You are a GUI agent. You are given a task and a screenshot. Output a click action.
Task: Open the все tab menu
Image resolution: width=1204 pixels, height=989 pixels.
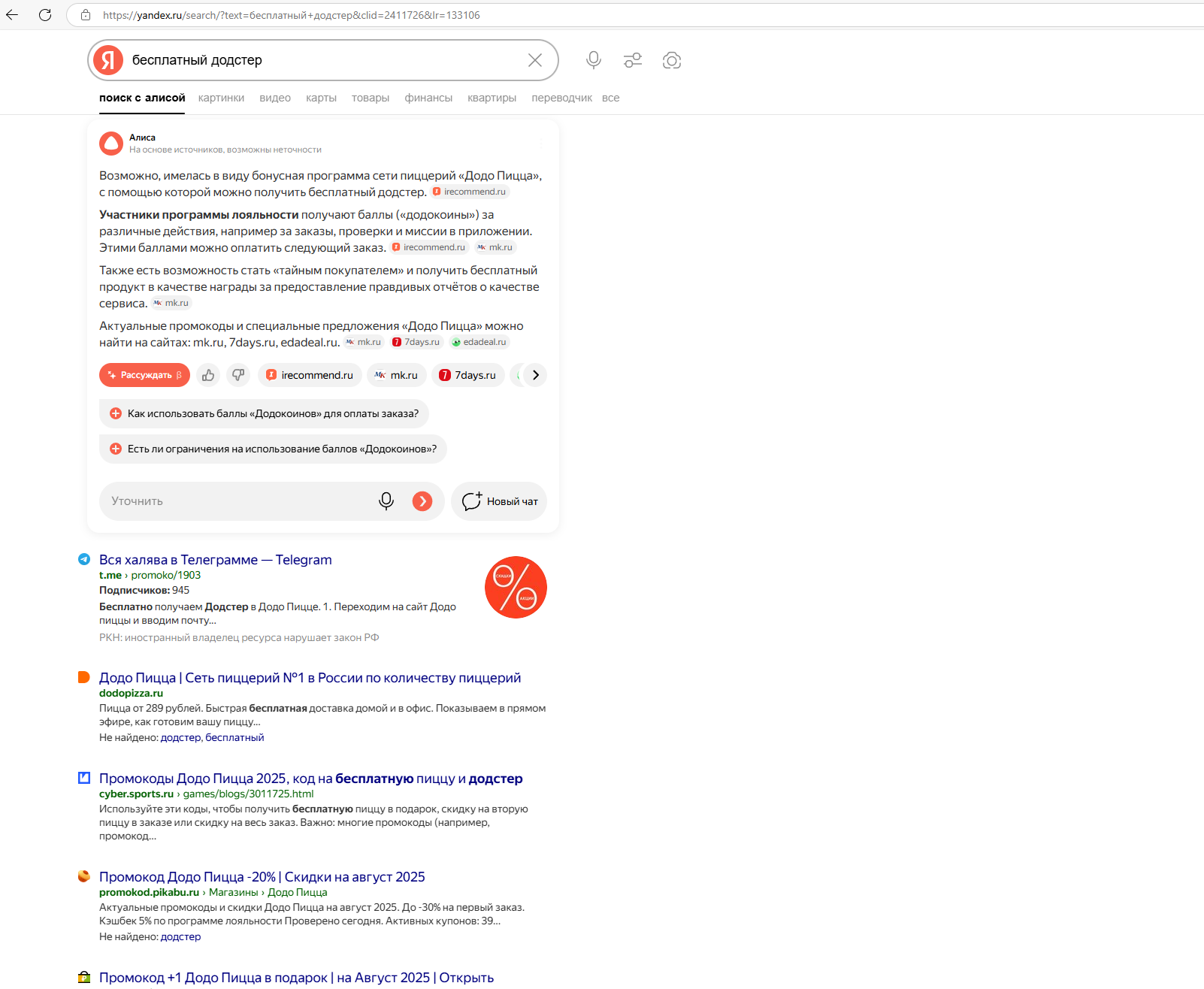pyautogui.click(x=610, y=98)
